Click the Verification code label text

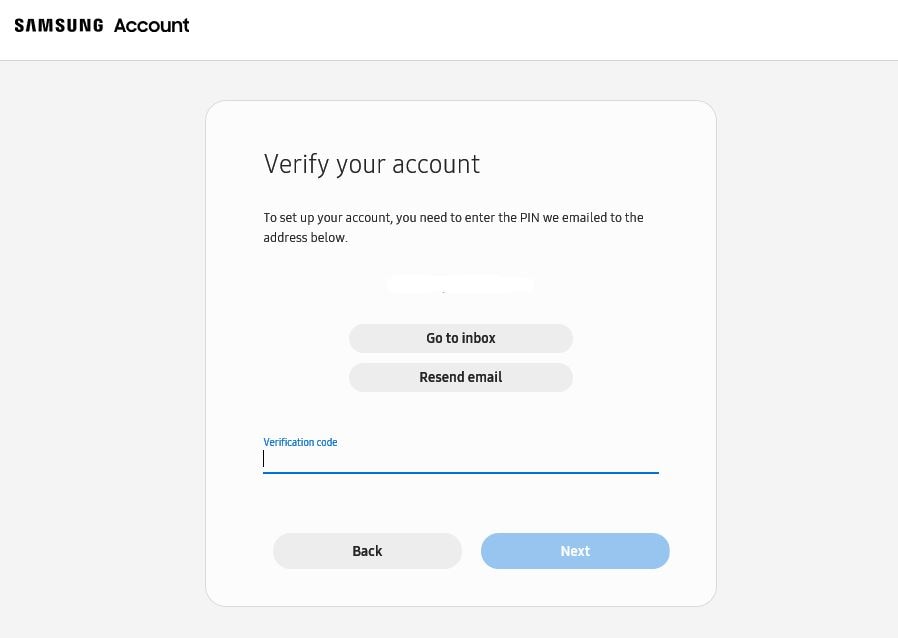point(300,442)
